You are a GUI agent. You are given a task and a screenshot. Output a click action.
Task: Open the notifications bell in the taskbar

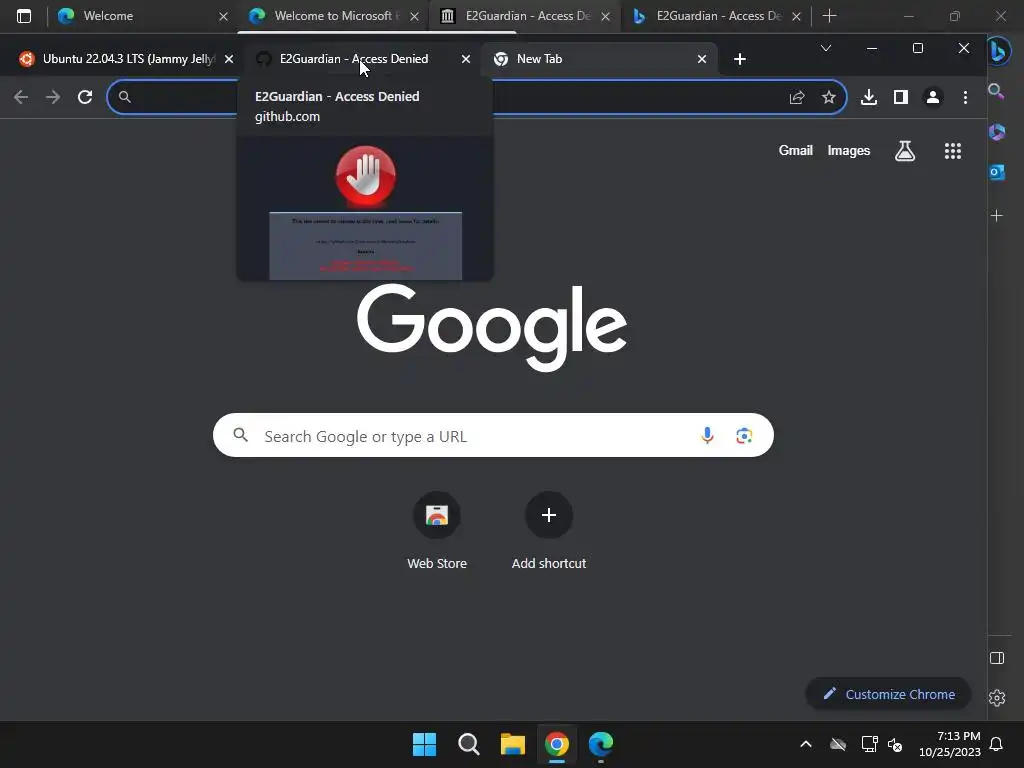pos(996,744)
